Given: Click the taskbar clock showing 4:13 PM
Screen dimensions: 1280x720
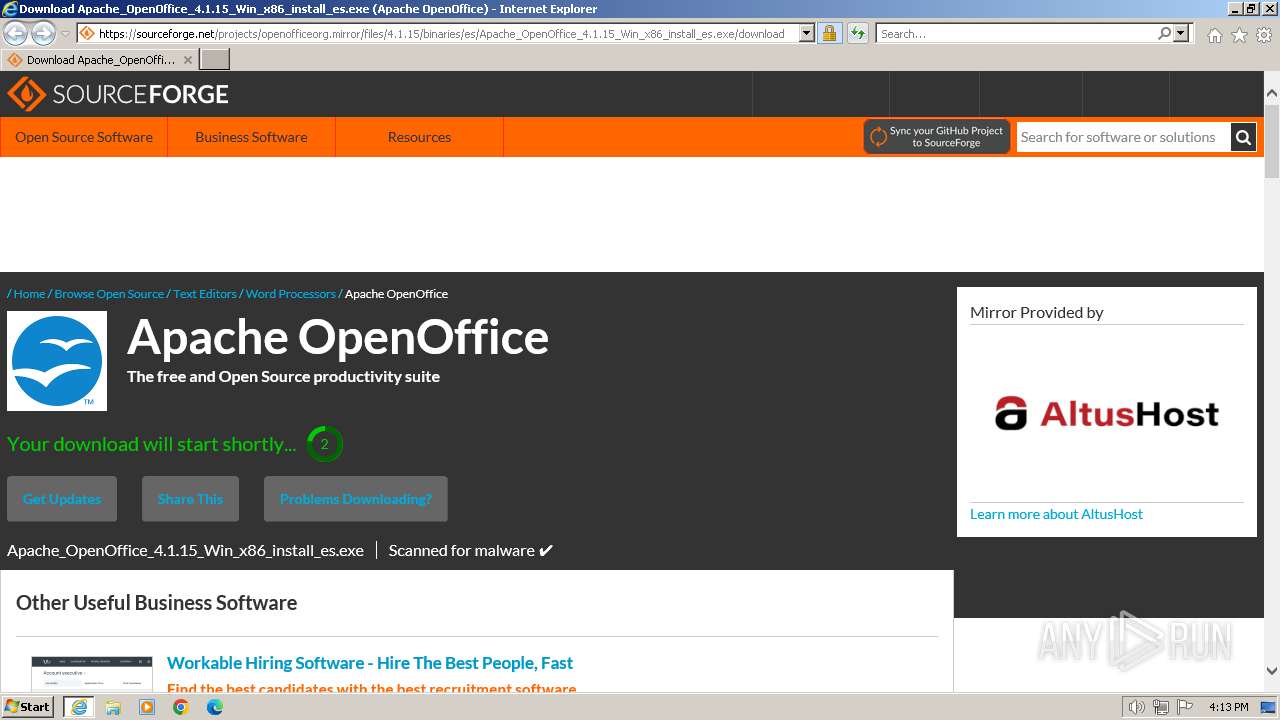Looking at the screenshot, I should pyautogui.click(x=1228, y=707).
